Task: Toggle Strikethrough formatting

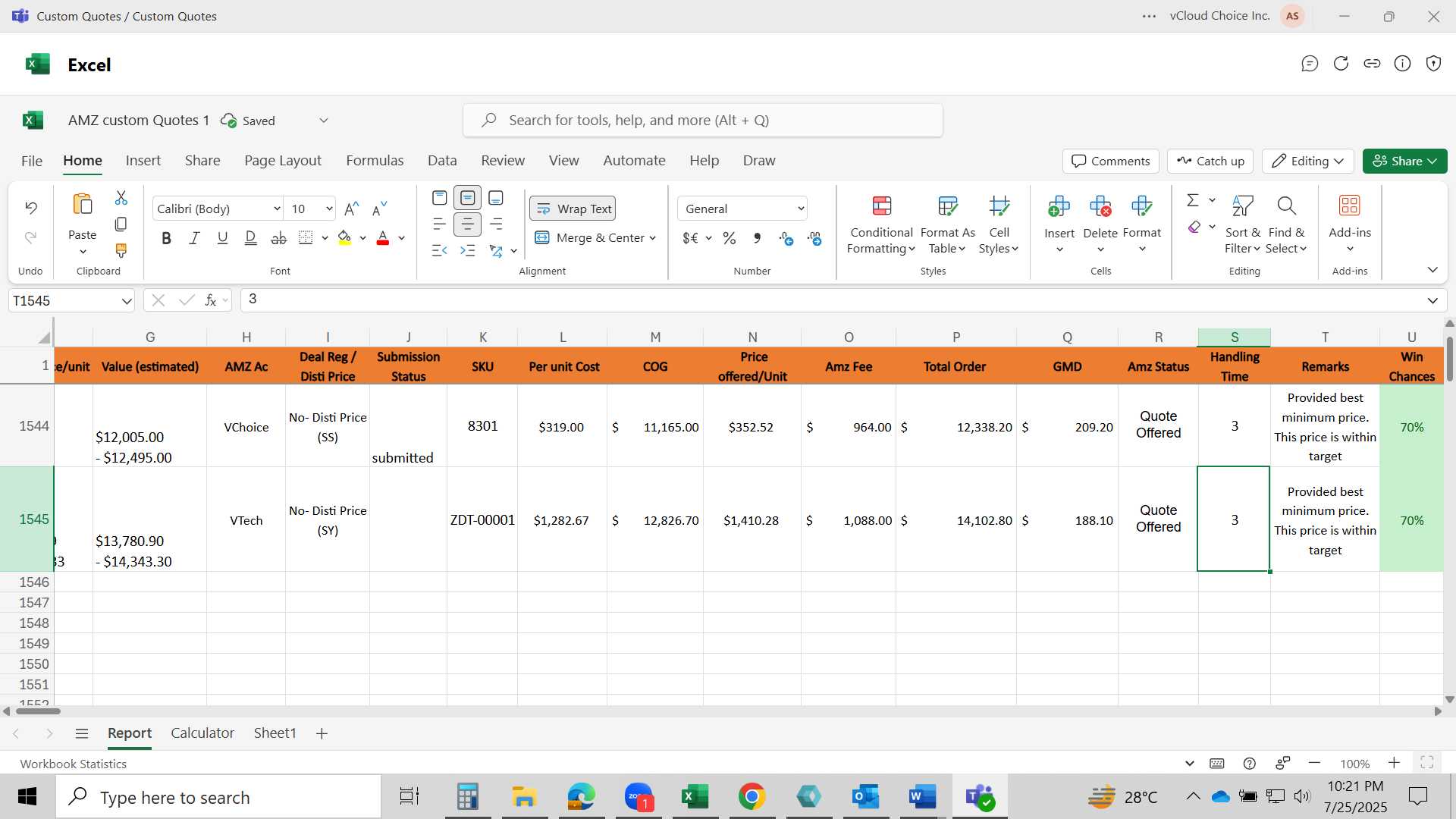Action: (x=278, y=238)
